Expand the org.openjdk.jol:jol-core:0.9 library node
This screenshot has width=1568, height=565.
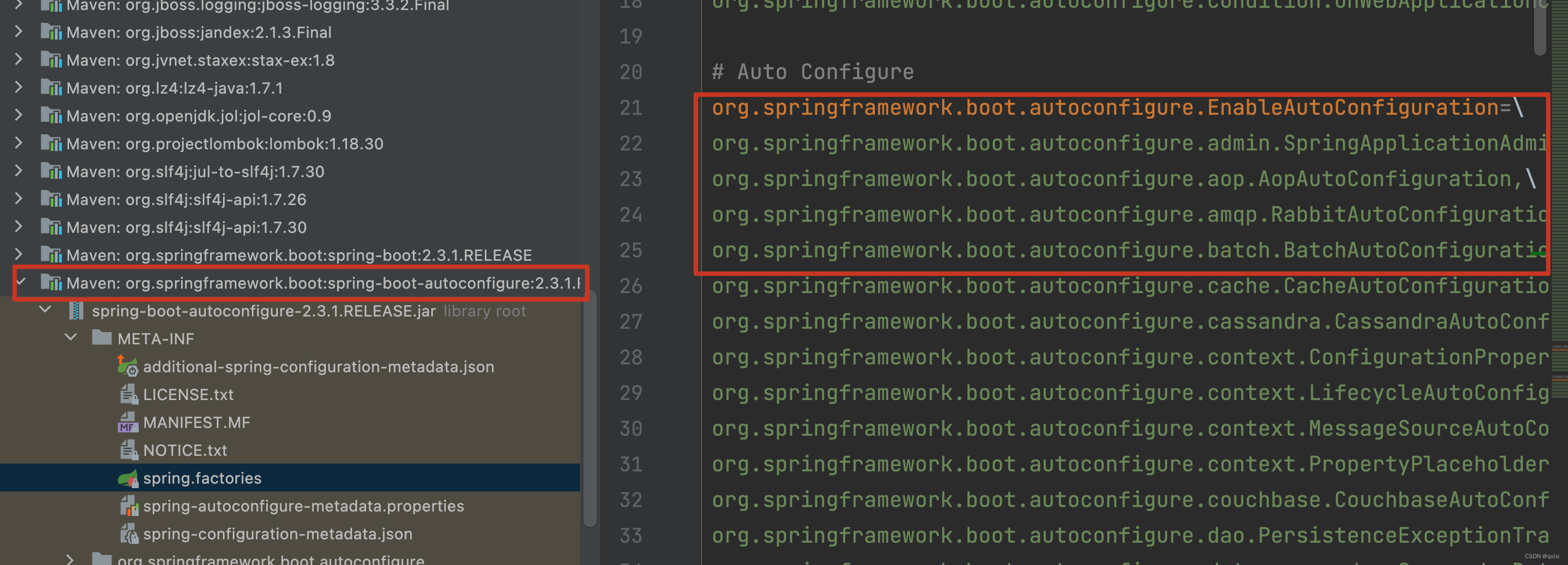[x=18, y=115]
